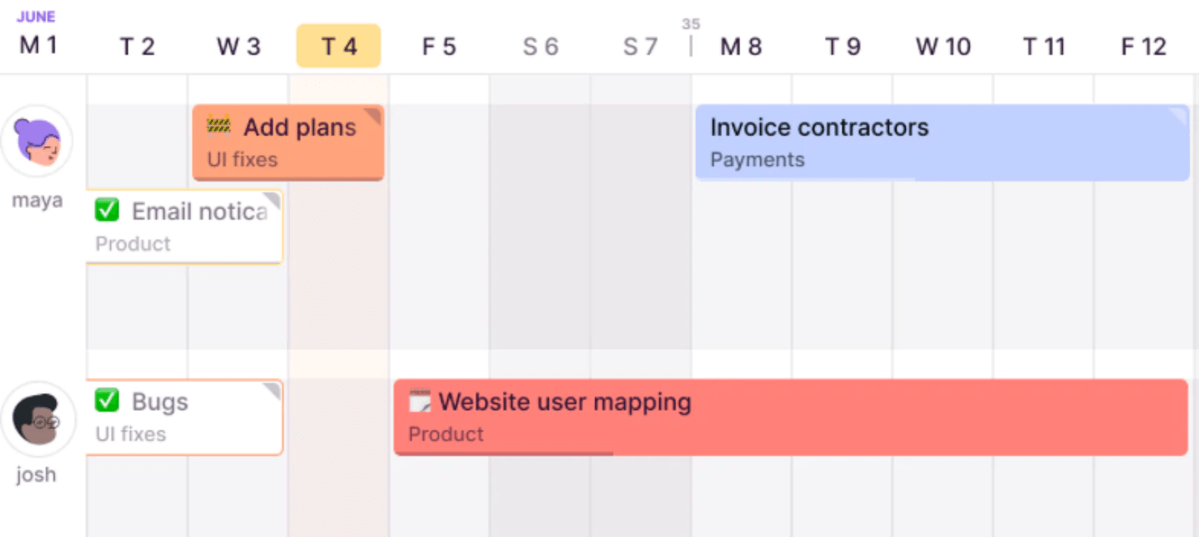The height and width of the screenshot is (537, 1199).
Task: Toggle green checkmark on Bugs task
Action: click(107, 401)
